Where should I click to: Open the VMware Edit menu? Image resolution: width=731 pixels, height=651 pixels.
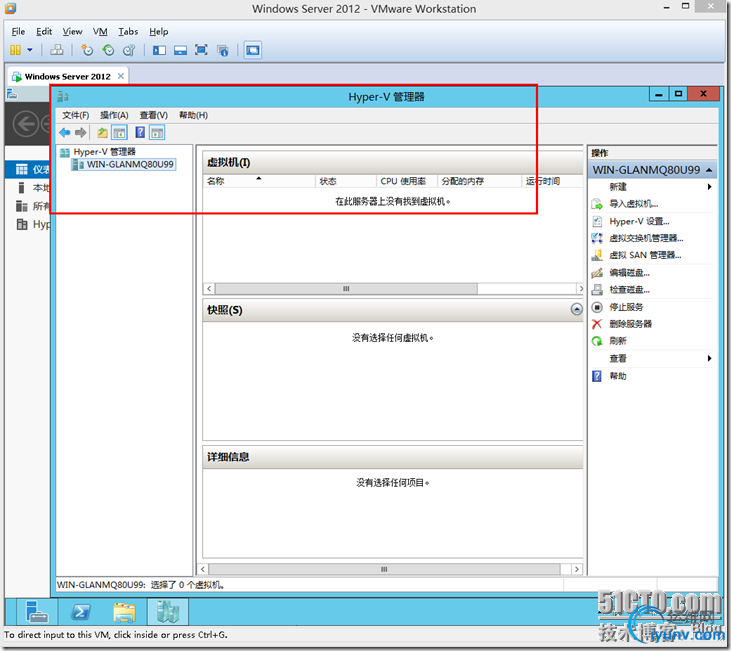pos(44,32)
